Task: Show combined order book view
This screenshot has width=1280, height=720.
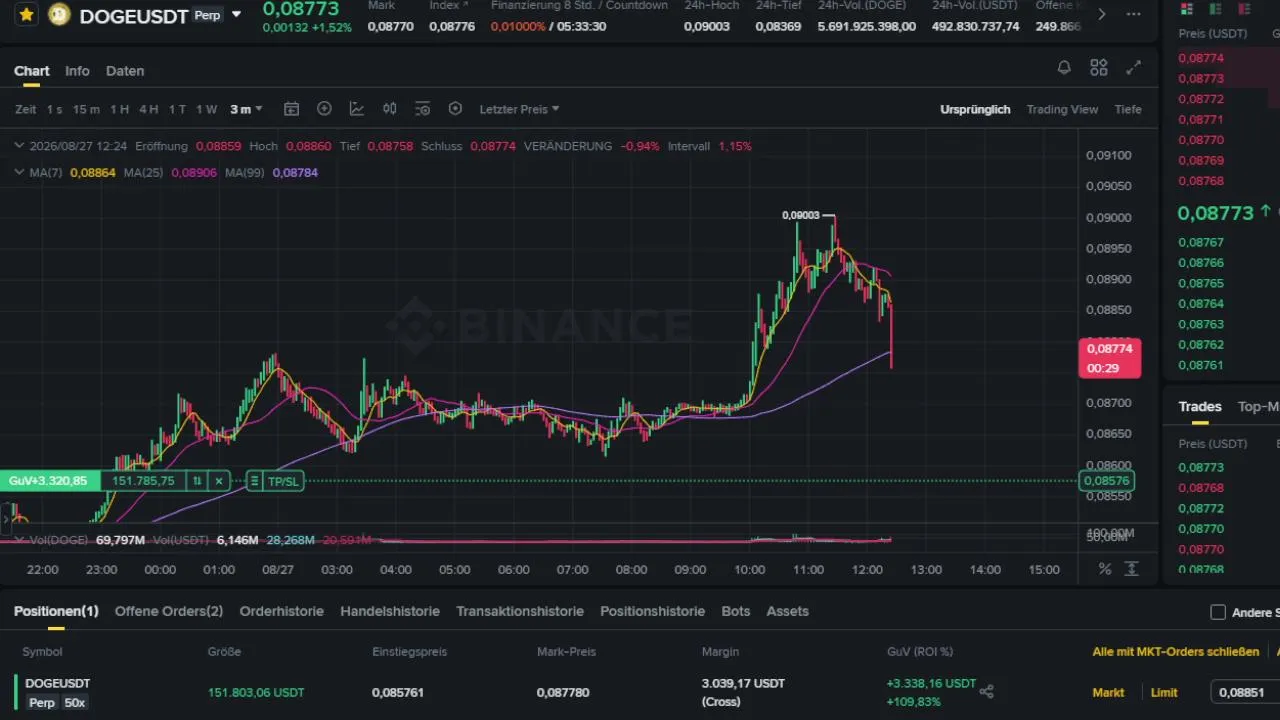Action: [x=1187, y=9]
